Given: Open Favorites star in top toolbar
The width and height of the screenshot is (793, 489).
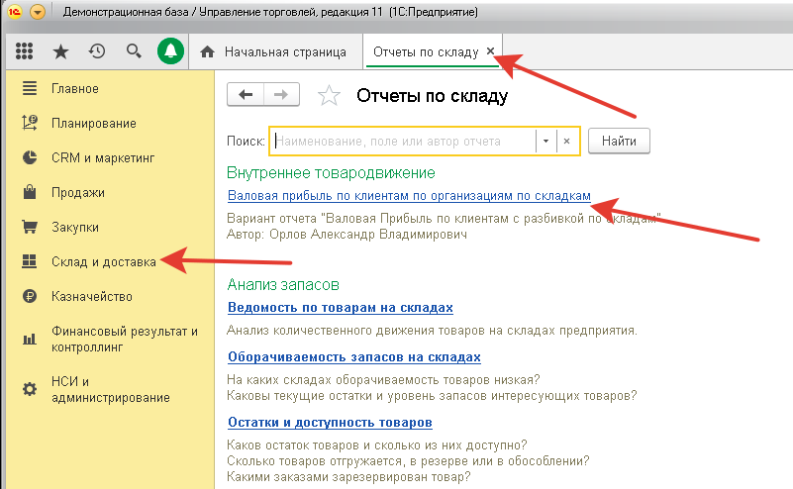Looking at the screenshot, I should coord(61,51).
